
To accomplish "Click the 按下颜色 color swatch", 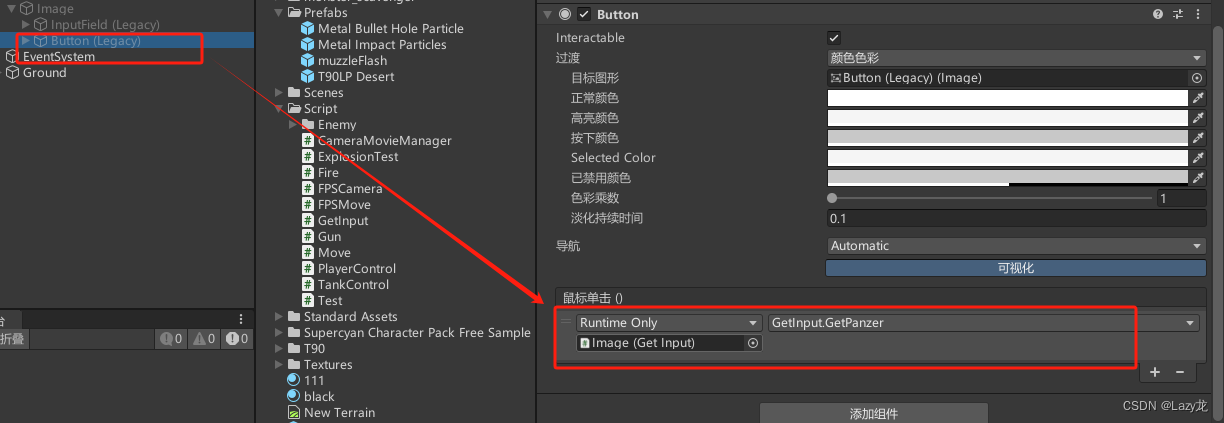I will coord(1007,138).
